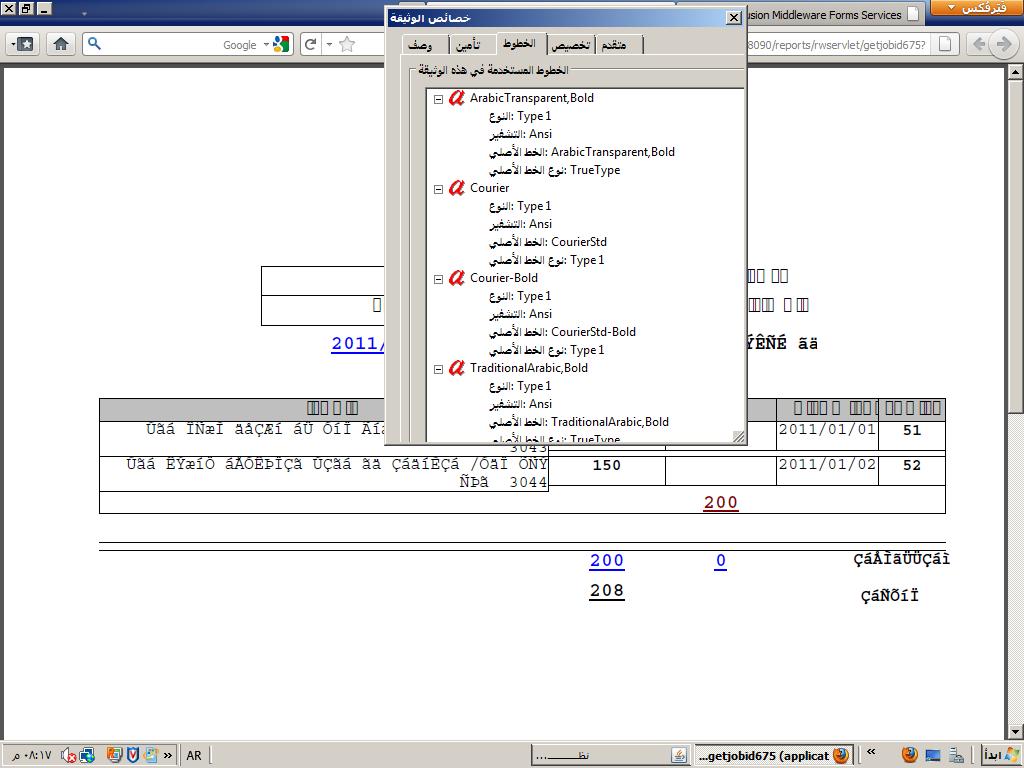This screenshot has width=1024, height=768.
Task: Collapse the ArabicTransparent,Bold font entry
Action: point(438,98)
